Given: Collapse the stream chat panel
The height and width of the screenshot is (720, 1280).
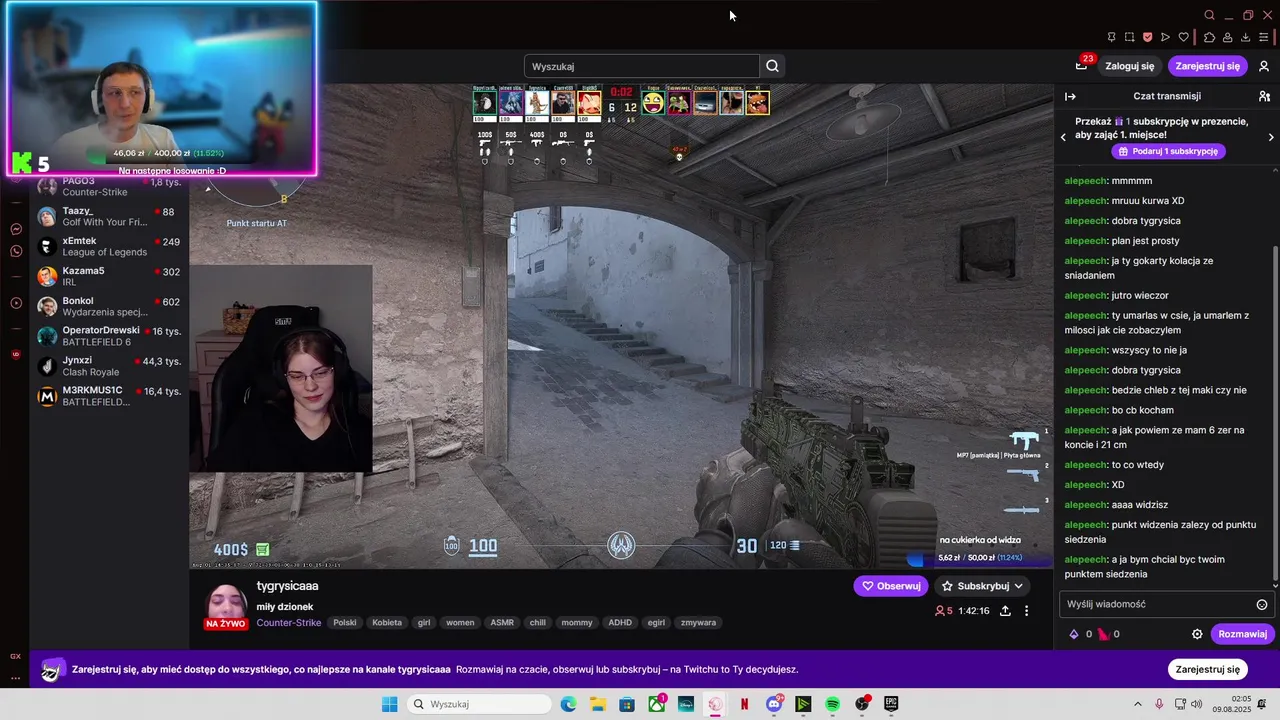Looking at the screenshot, I should pos(1070,96).
